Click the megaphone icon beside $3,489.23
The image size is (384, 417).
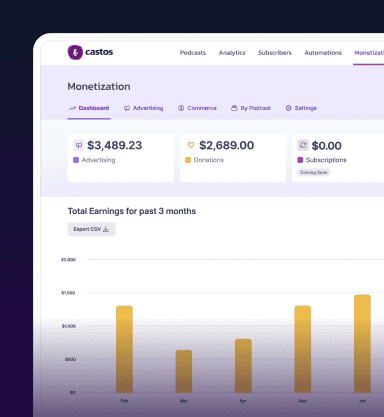click(79, 145)
